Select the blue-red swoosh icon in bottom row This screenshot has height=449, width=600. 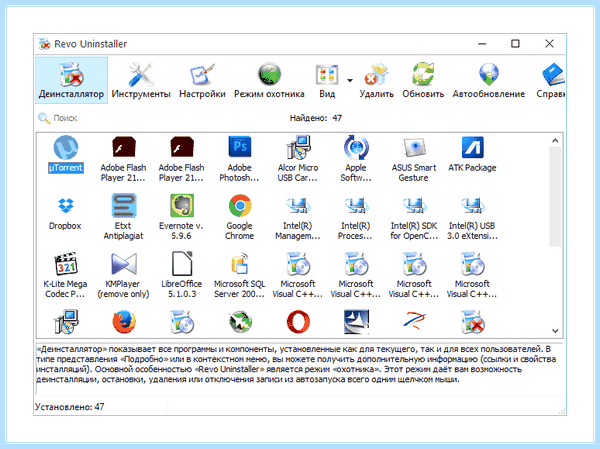click(414, 322)
